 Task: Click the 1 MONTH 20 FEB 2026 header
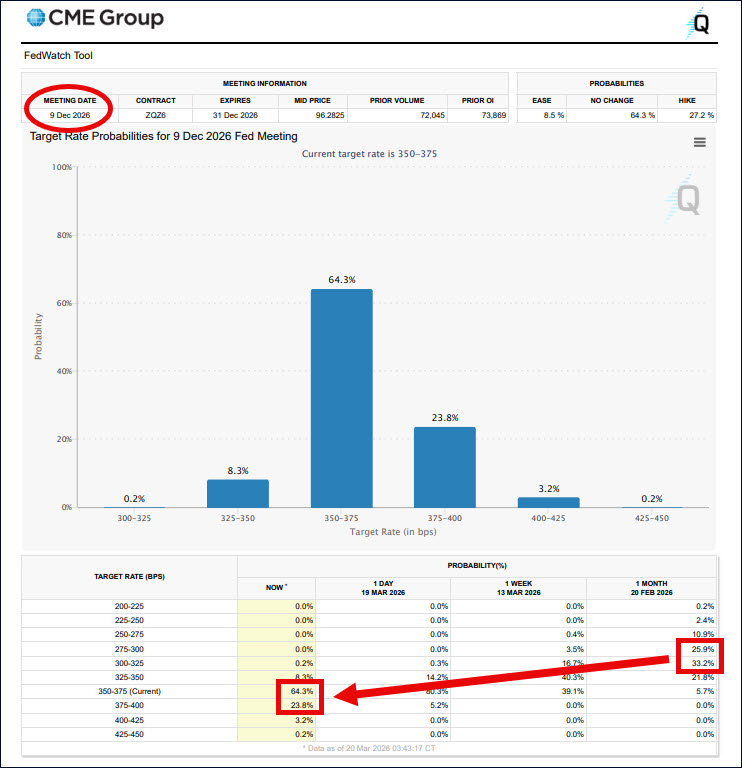tap(651, 588)
